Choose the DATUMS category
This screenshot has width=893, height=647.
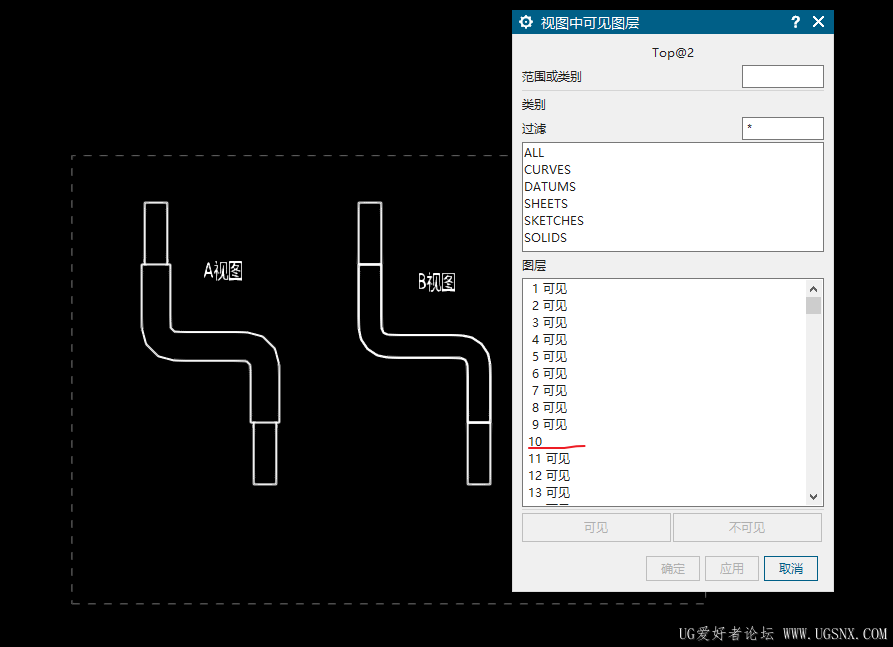(549, 187)
